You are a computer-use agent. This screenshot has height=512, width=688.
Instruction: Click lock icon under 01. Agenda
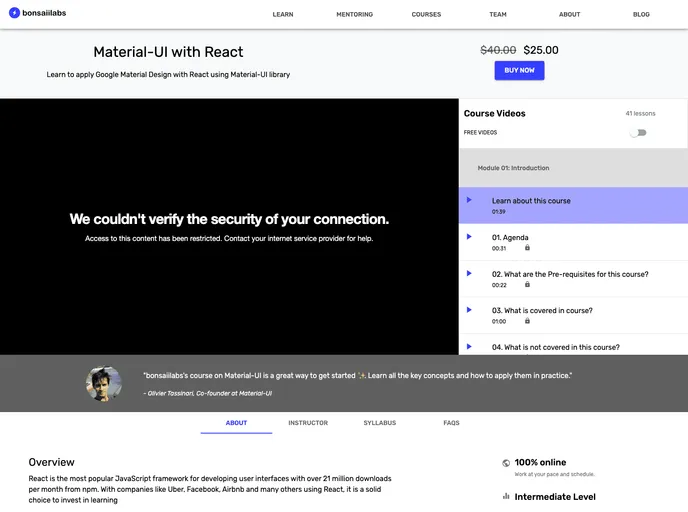coord(527,248)
